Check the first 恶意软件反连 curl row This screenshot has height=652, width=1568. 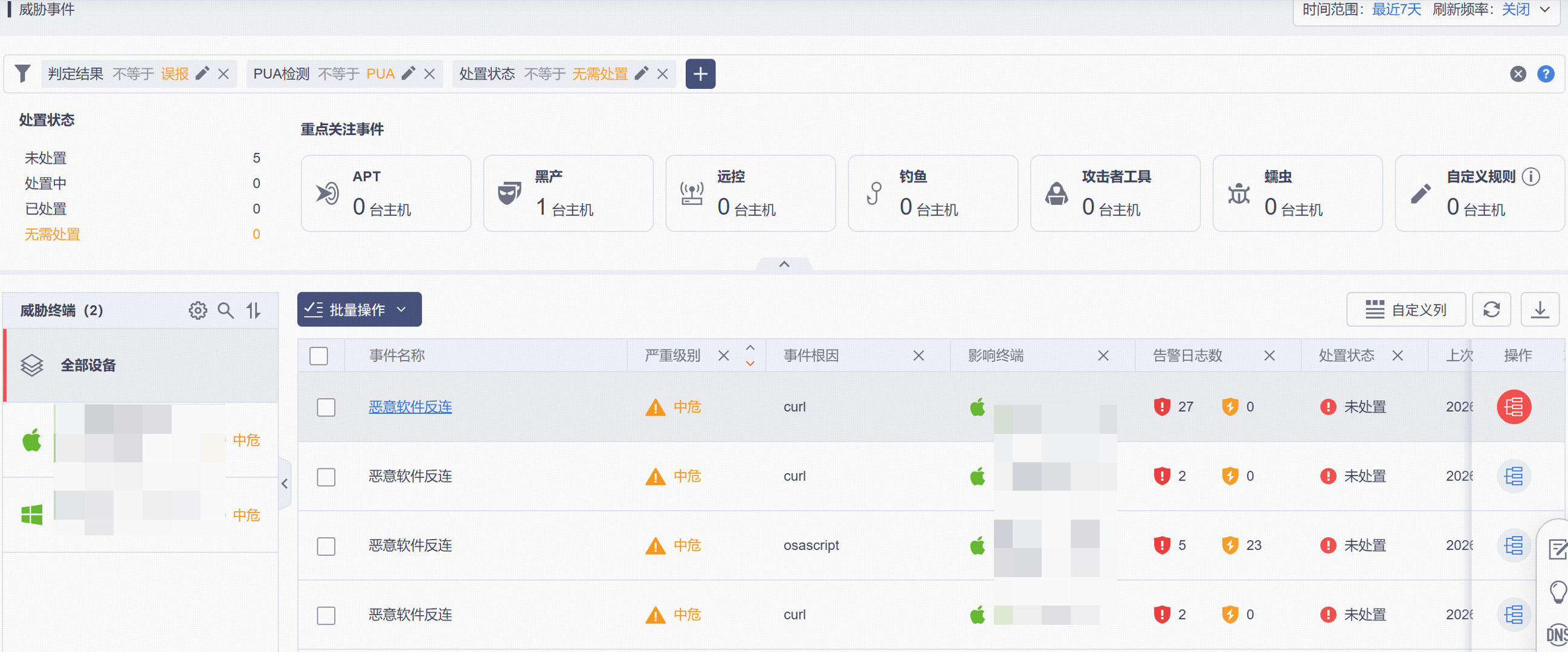coord(326,407)
